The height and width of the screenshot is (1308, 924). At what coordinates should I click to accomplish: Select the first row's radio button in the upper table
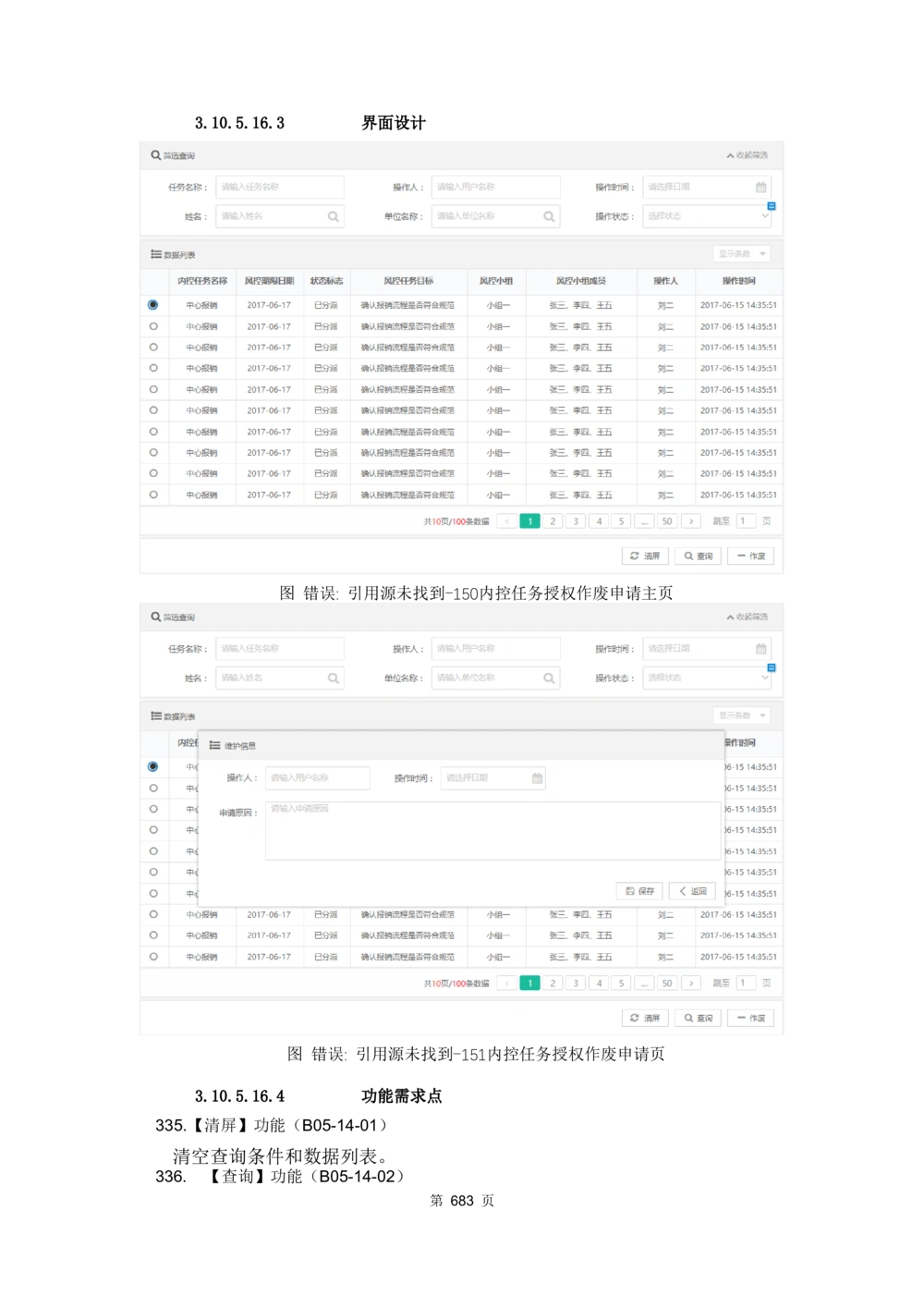coord(153,304)
